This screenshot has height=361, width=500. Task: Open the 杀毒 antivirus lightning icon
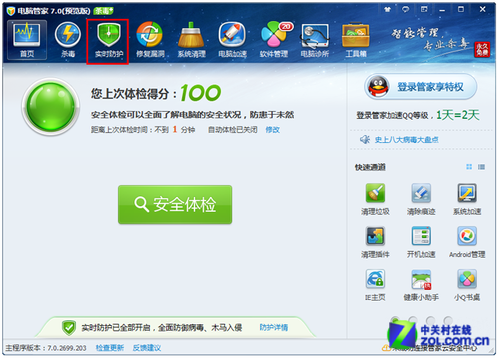click(68, 40)
